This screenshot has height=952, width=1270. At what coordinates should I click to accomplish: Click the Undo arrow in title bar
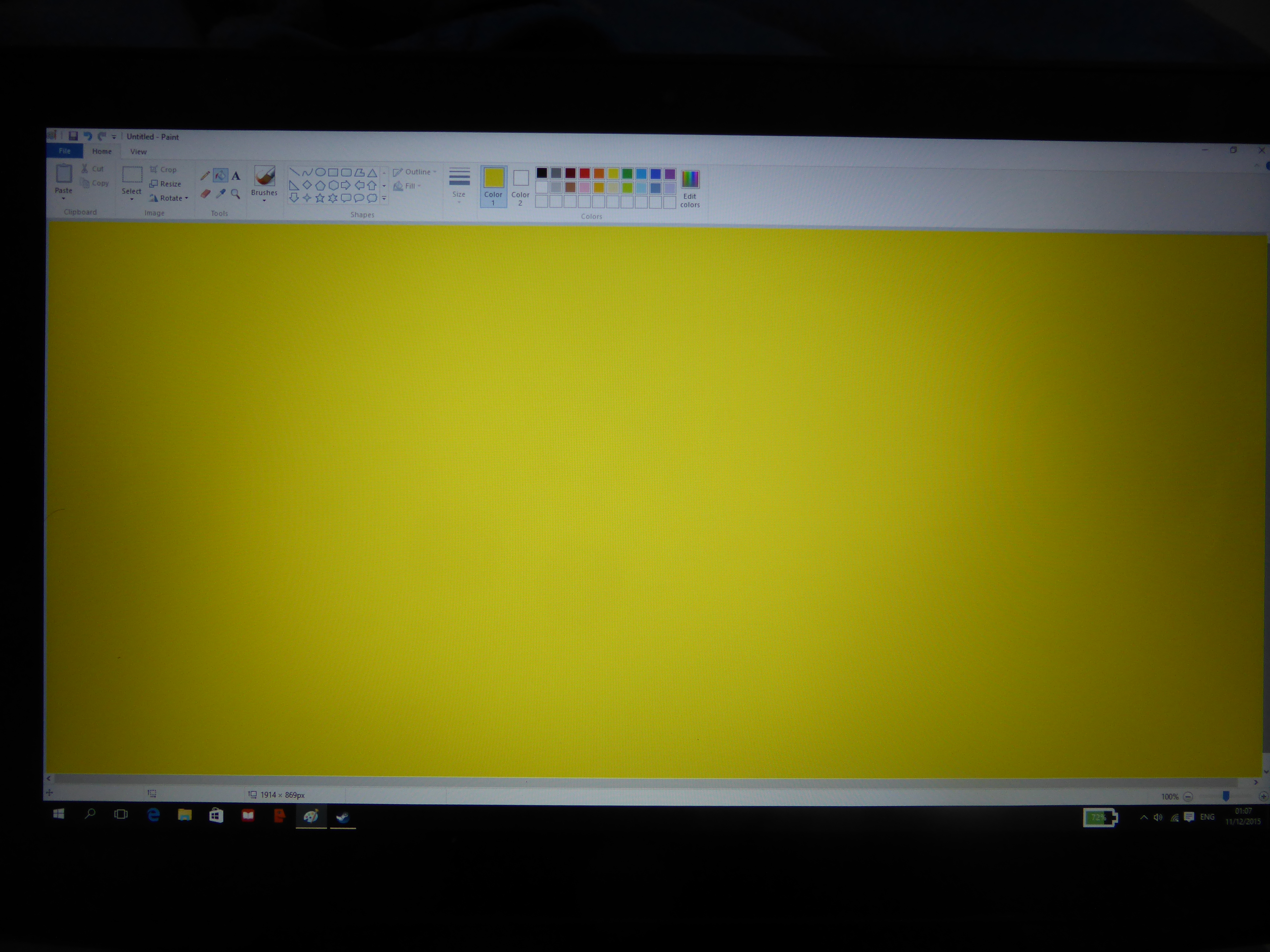click(88, 136)
